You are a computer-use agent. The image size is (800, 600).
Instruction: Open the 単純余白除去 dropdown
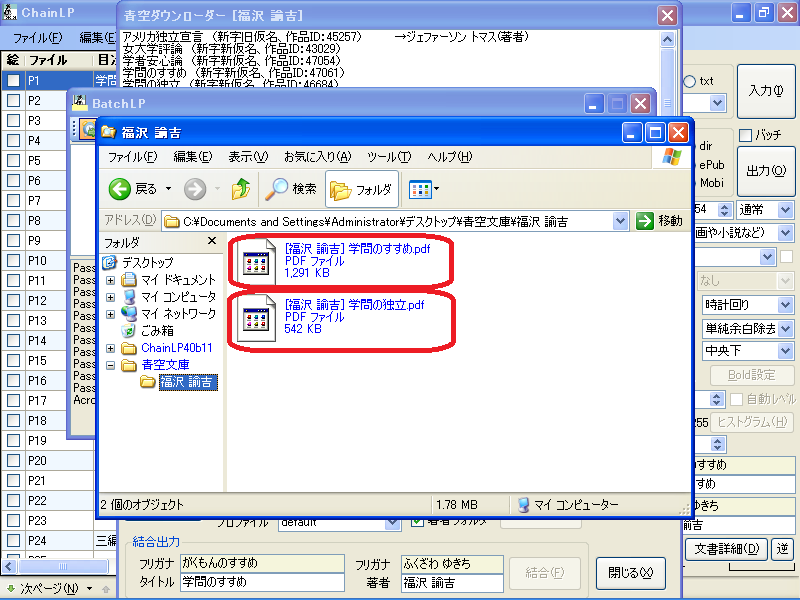785,329
